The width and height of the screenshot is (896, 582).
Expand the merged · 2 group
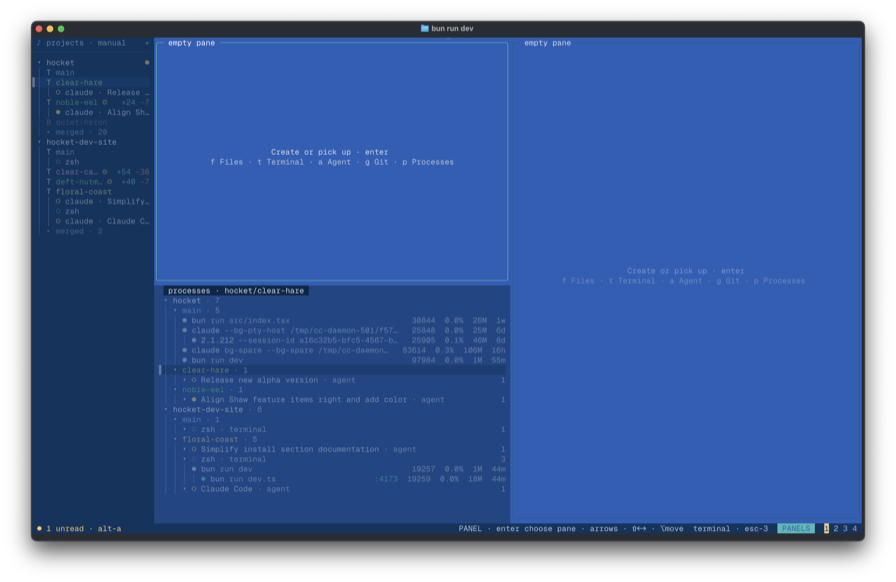(x=49, y=231)
